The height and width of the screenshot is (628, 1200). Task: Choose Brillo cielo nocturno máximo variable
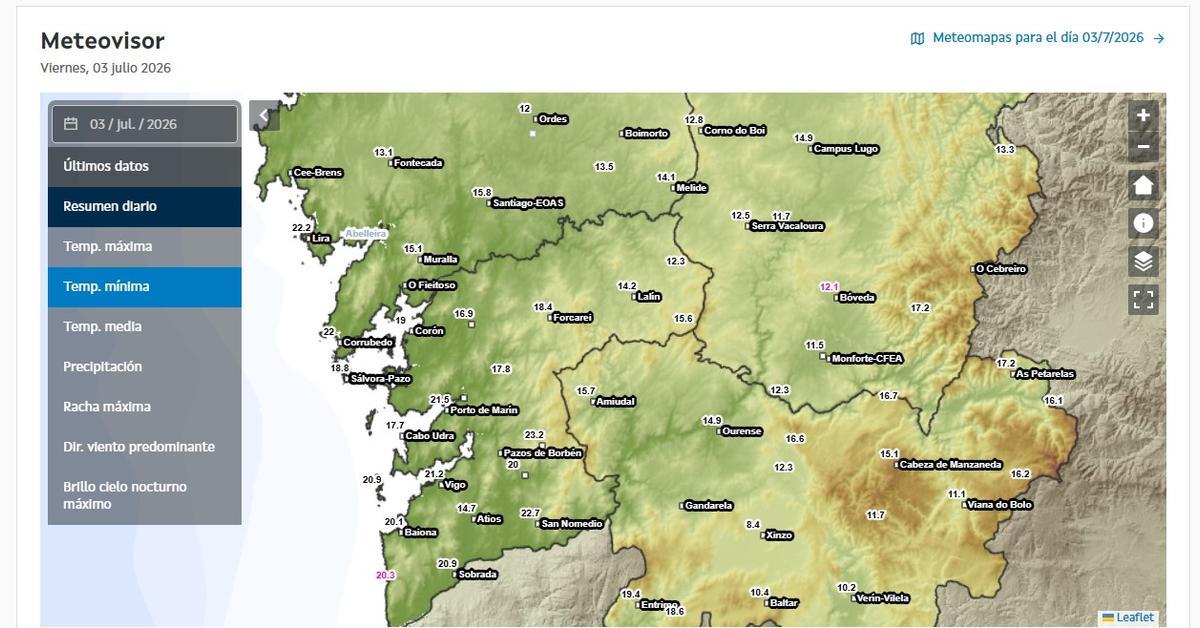pyautogui.click(x=145, y=496)
